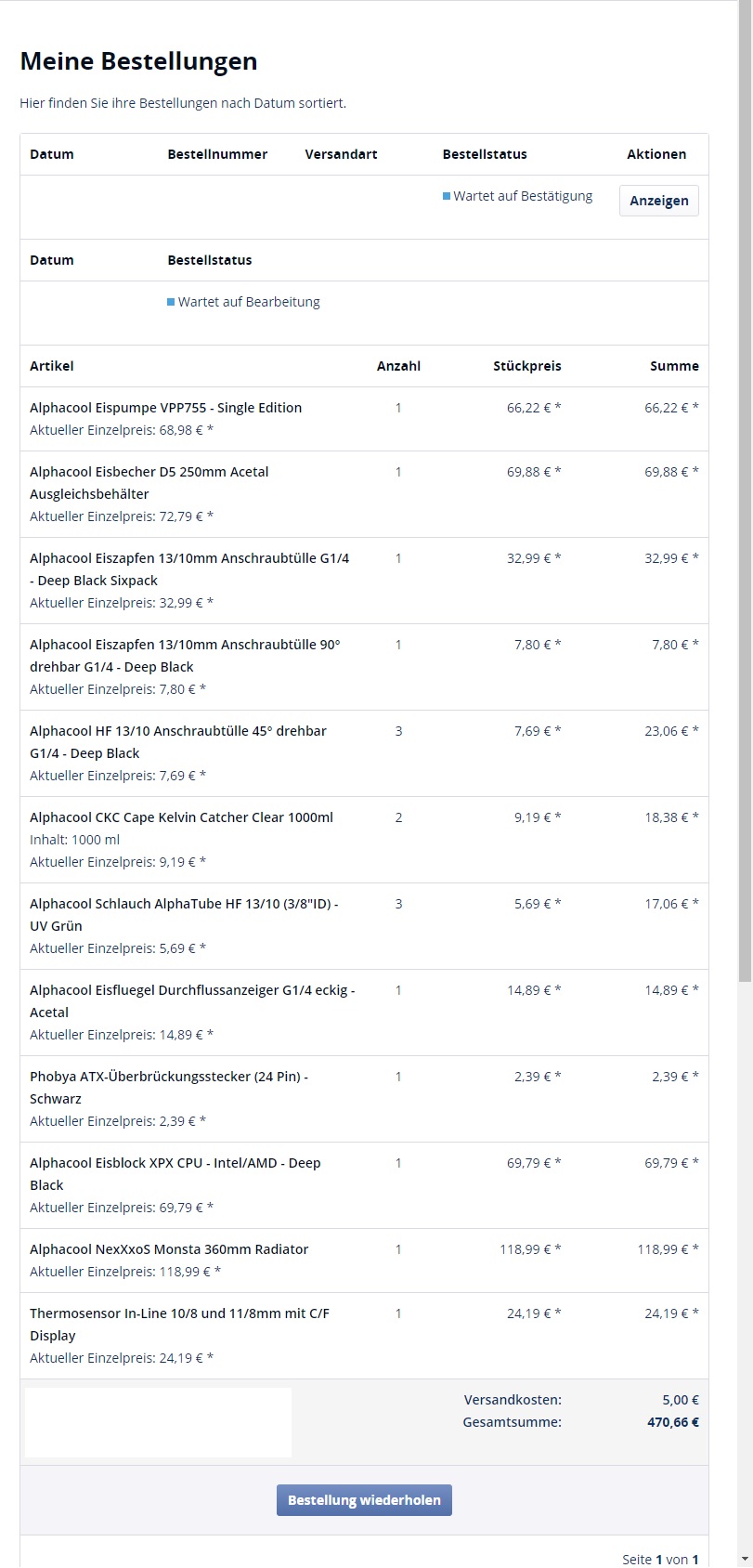Open Eiszapfen Anschraubtülle Deep Black Sixpack link

tap(188, 558)
